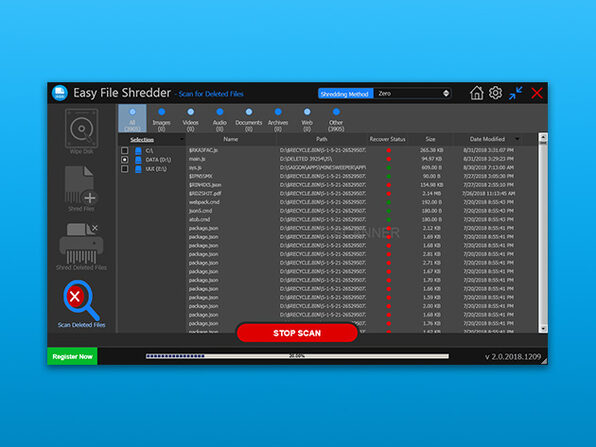Expand the Selection column dropdown arrow
The height and width of the screenshot is (447, 596).
(x=181, y=139)
